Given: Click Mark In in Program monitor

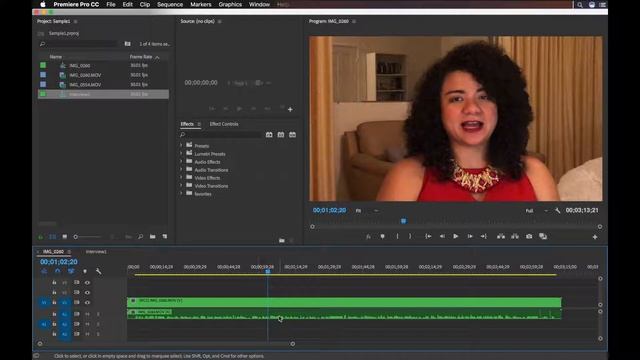Looking at the screenshot, I should 397,236.
